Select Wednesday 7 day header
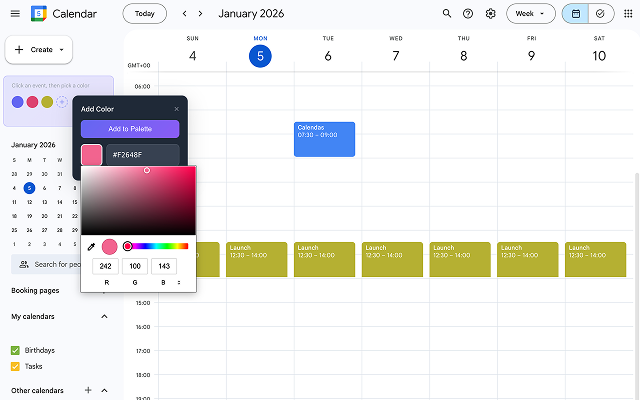This screenshot has width=640, height=400. pos(396,56)
